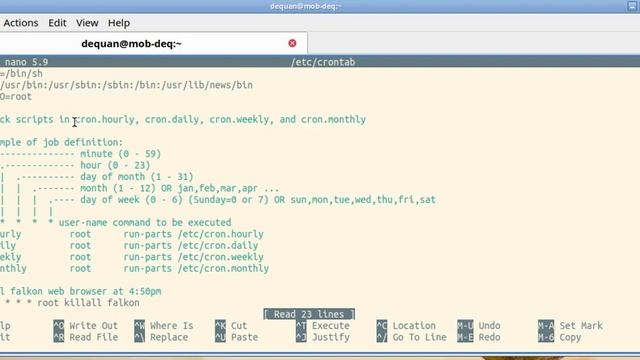Click 'run-parts /etc/cron.monthly' text
The width and height of the screenshot is (640, 360).
196,269
